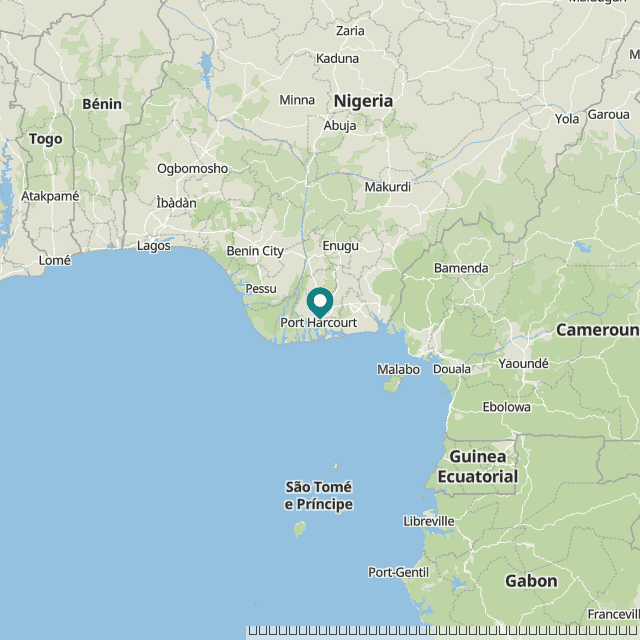Image resolution: width=640 pixels, height=640 pixels.
Task: Click the teal location pin marker
Action: (x=320, y=302)
